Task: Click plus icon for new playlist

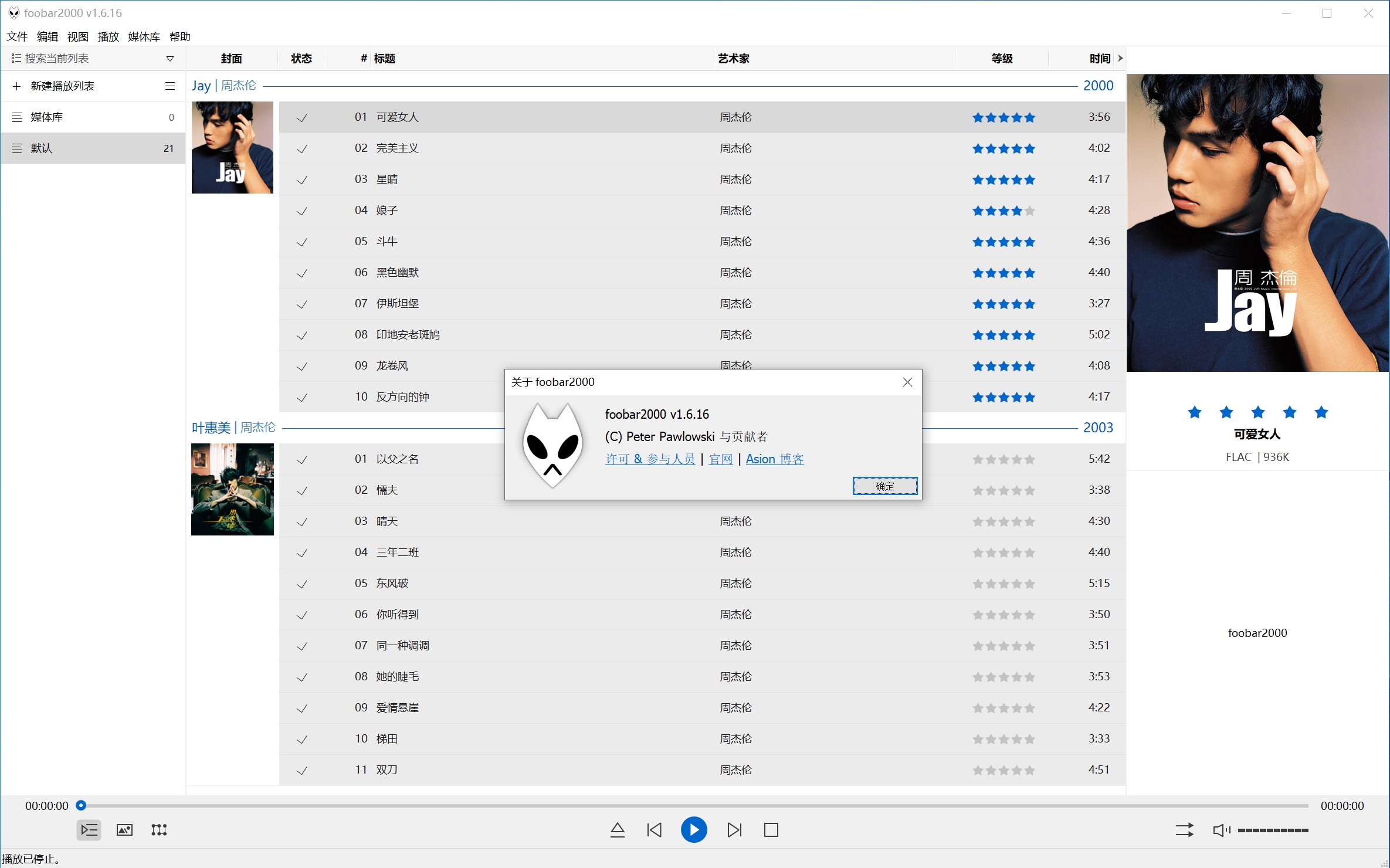Action: [x=17, y=86]
